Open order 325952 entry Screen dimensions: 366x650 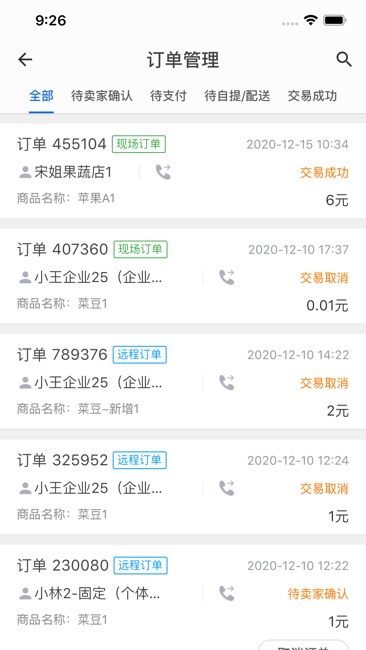183,487
